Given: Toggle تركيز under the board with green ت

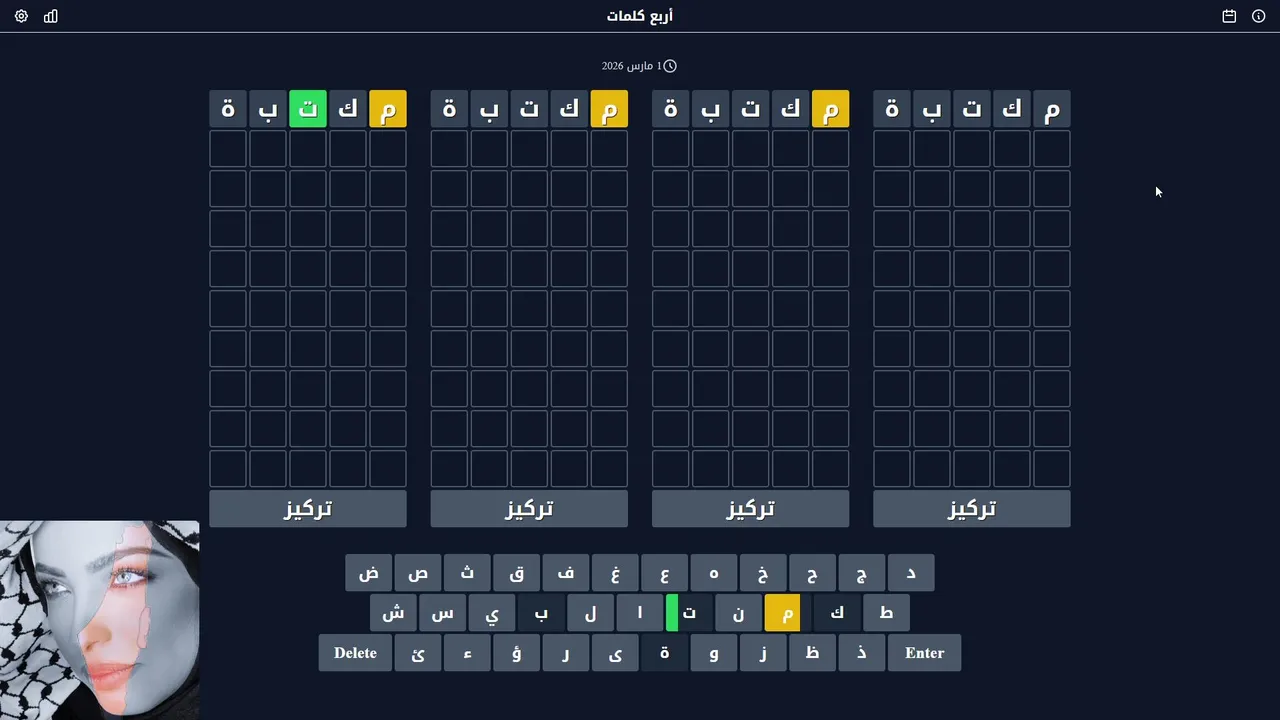Looking at the screenshot, I should tap(308, 509).
